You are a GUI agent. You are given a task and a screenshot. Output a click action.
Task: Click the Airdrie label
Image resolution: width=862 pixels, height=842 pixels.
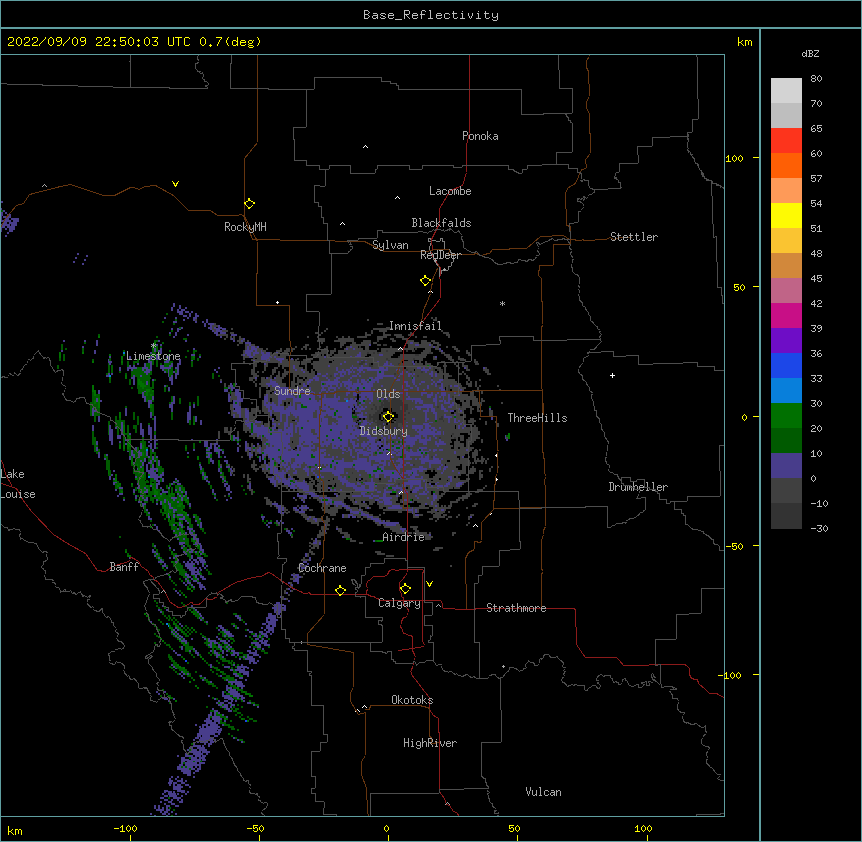click(x=404, y=537)
